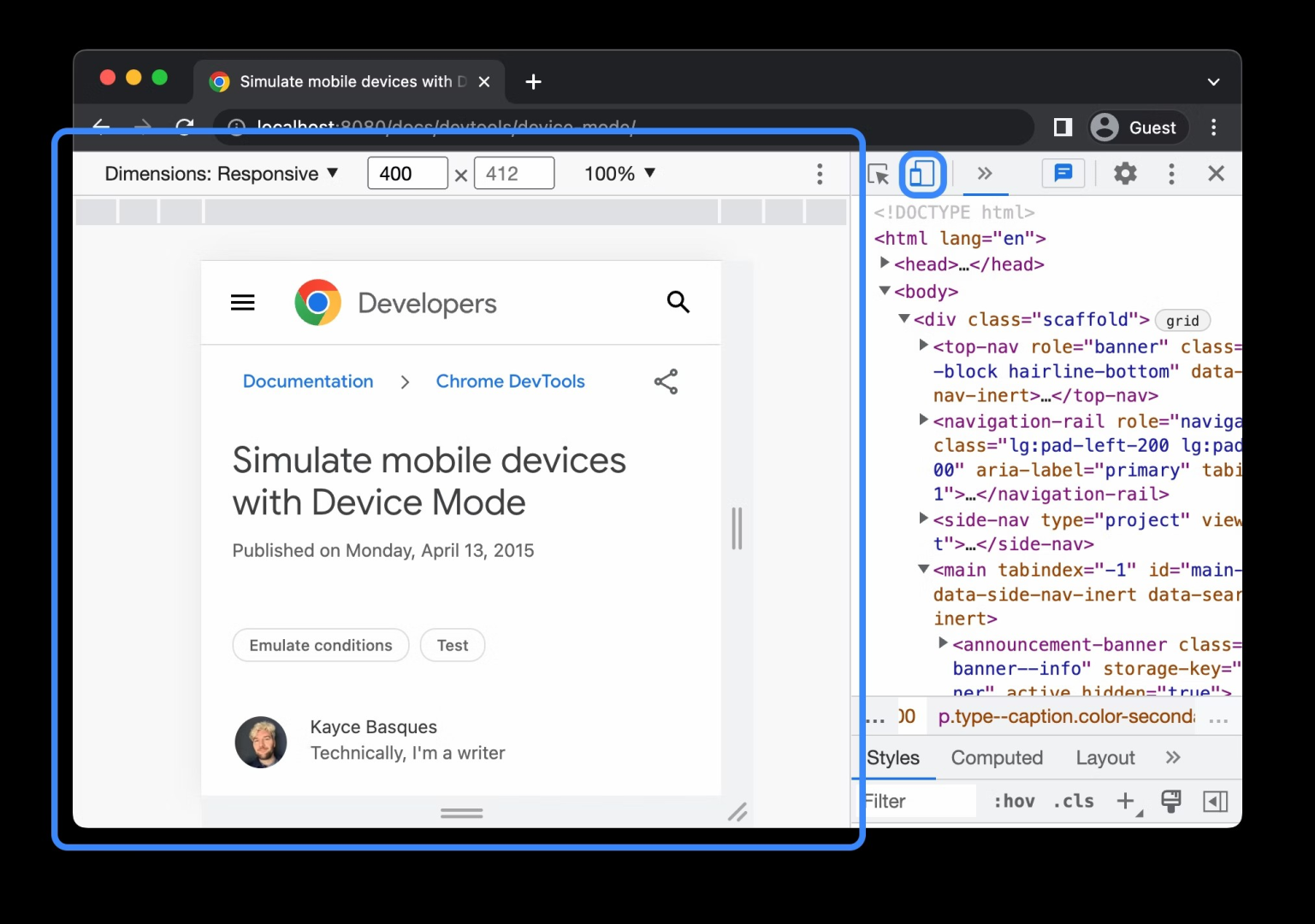
Task: Click the Emulate conditions tag
Action: [x=321, y=645]
